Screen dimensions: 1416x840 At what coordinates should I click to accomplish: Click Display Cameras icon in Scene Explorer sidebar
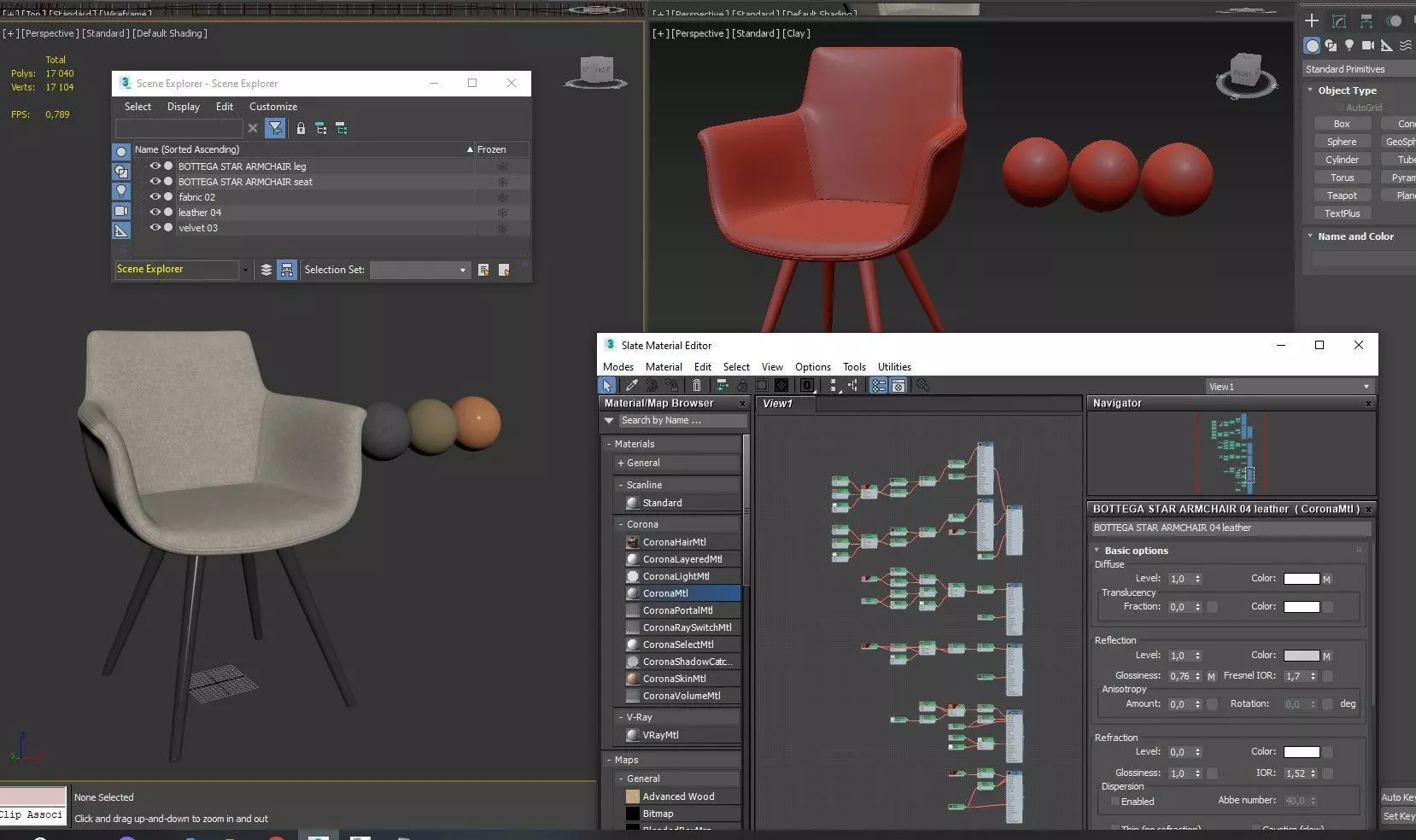coord(121,211)
